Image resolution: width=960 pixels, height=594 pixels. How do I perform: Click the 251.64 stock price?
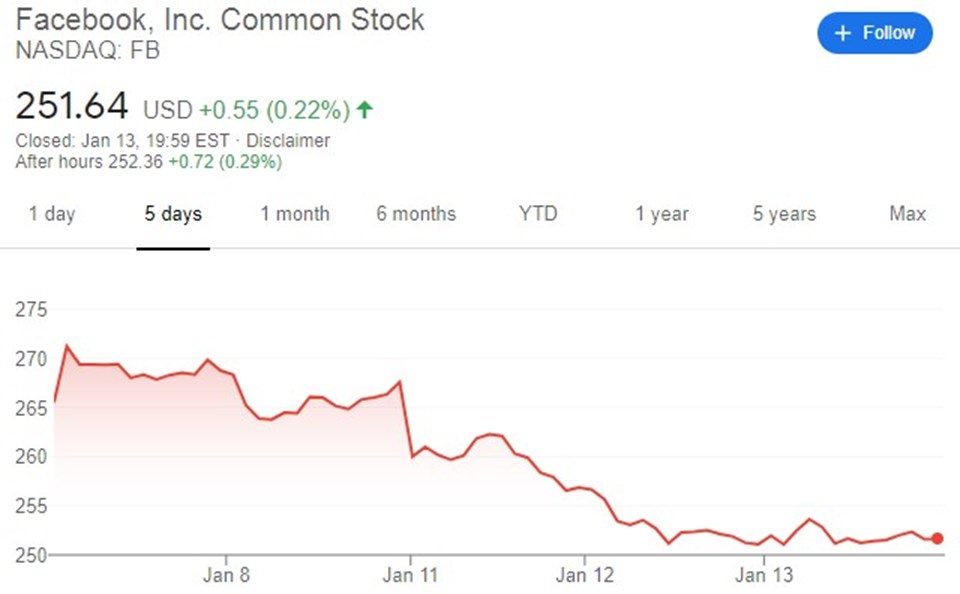click(72, 106)
